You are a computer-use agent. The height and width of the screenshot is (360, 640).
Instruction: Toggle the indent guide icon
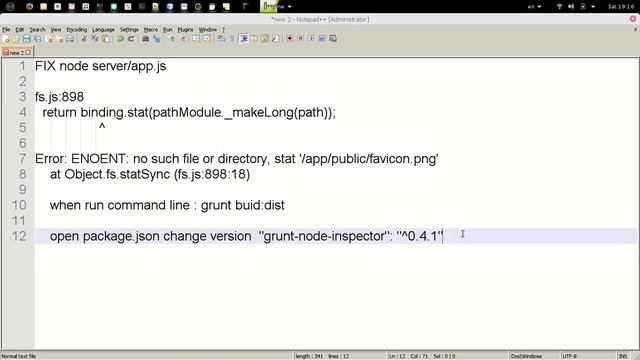pyautogui.click(x=244, y=39)
